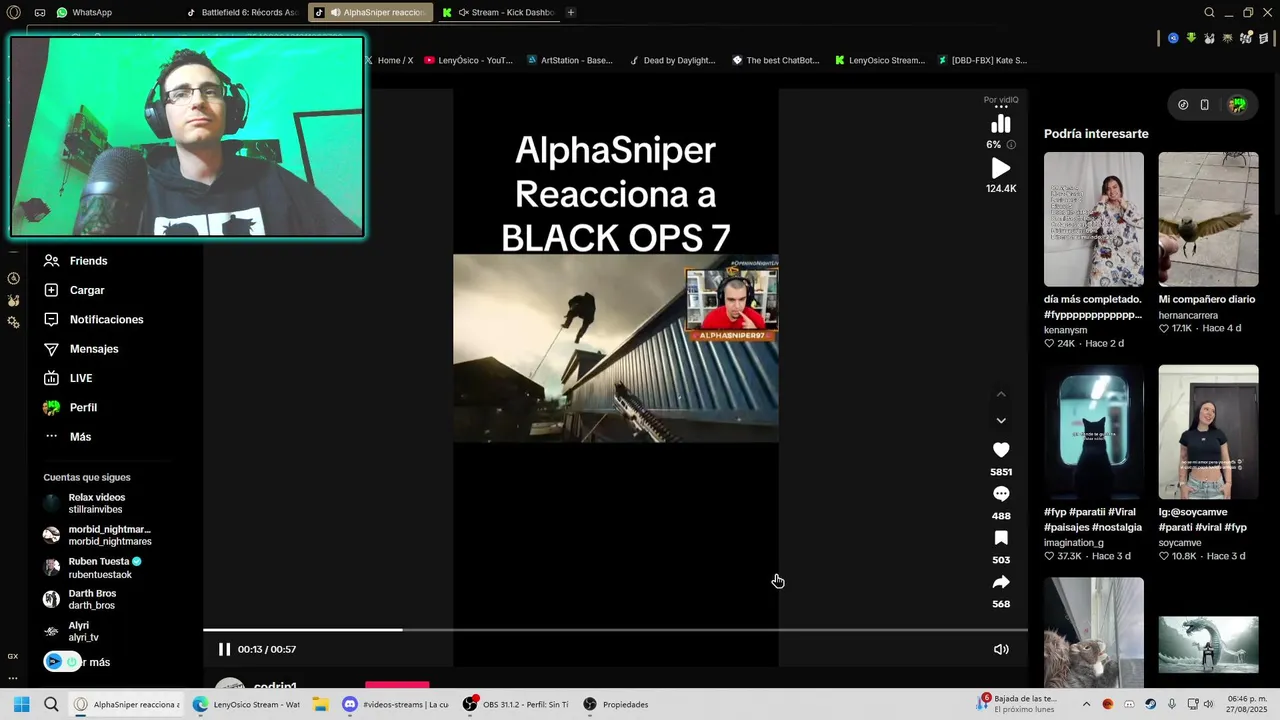Expand the system tray hidden icons chevron
This screenshot has width=1280, height=720.
click(1086, 704)
